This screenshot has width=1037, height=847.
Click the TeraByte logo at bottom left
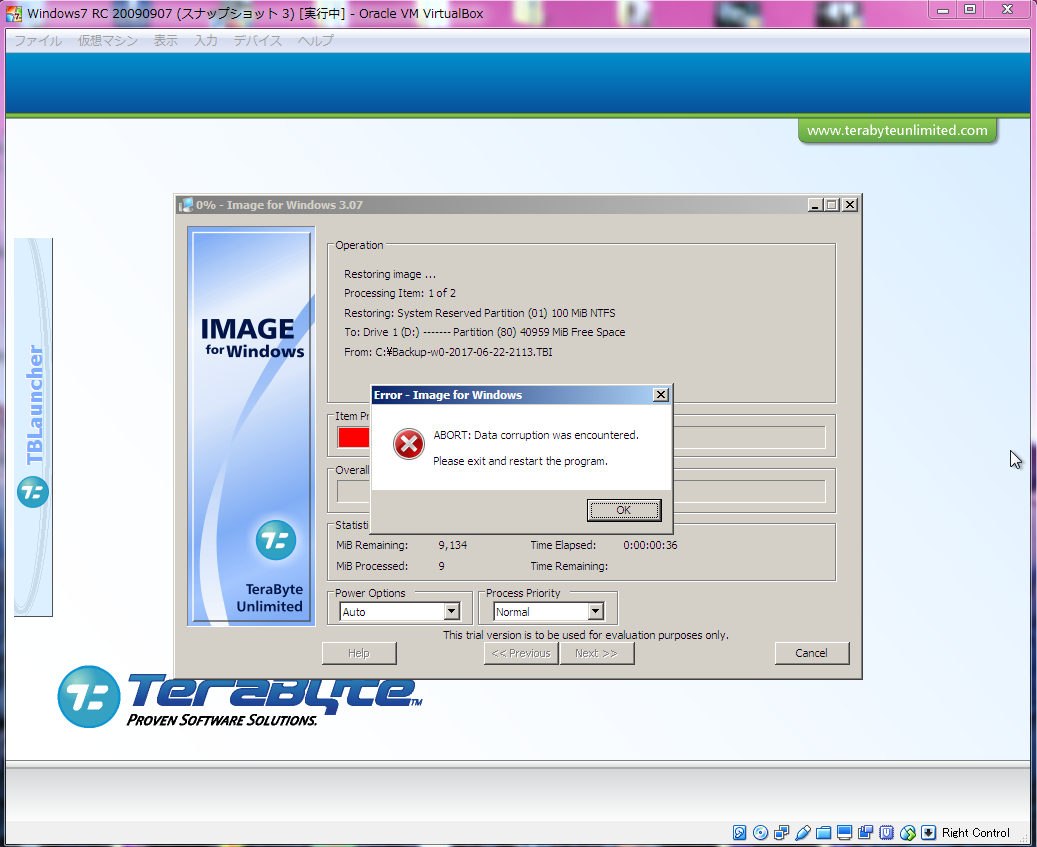click(239, 697)
